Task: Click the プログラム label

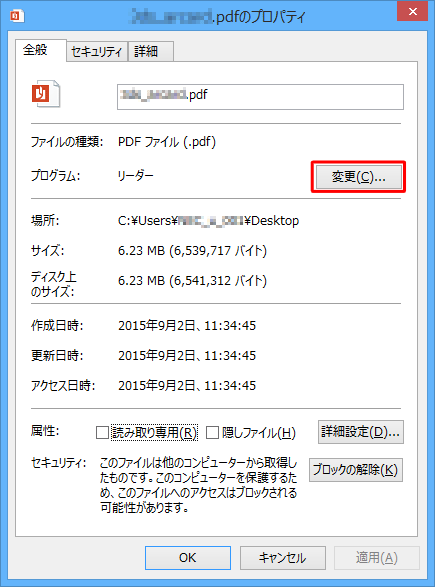Action: [55, 176]
